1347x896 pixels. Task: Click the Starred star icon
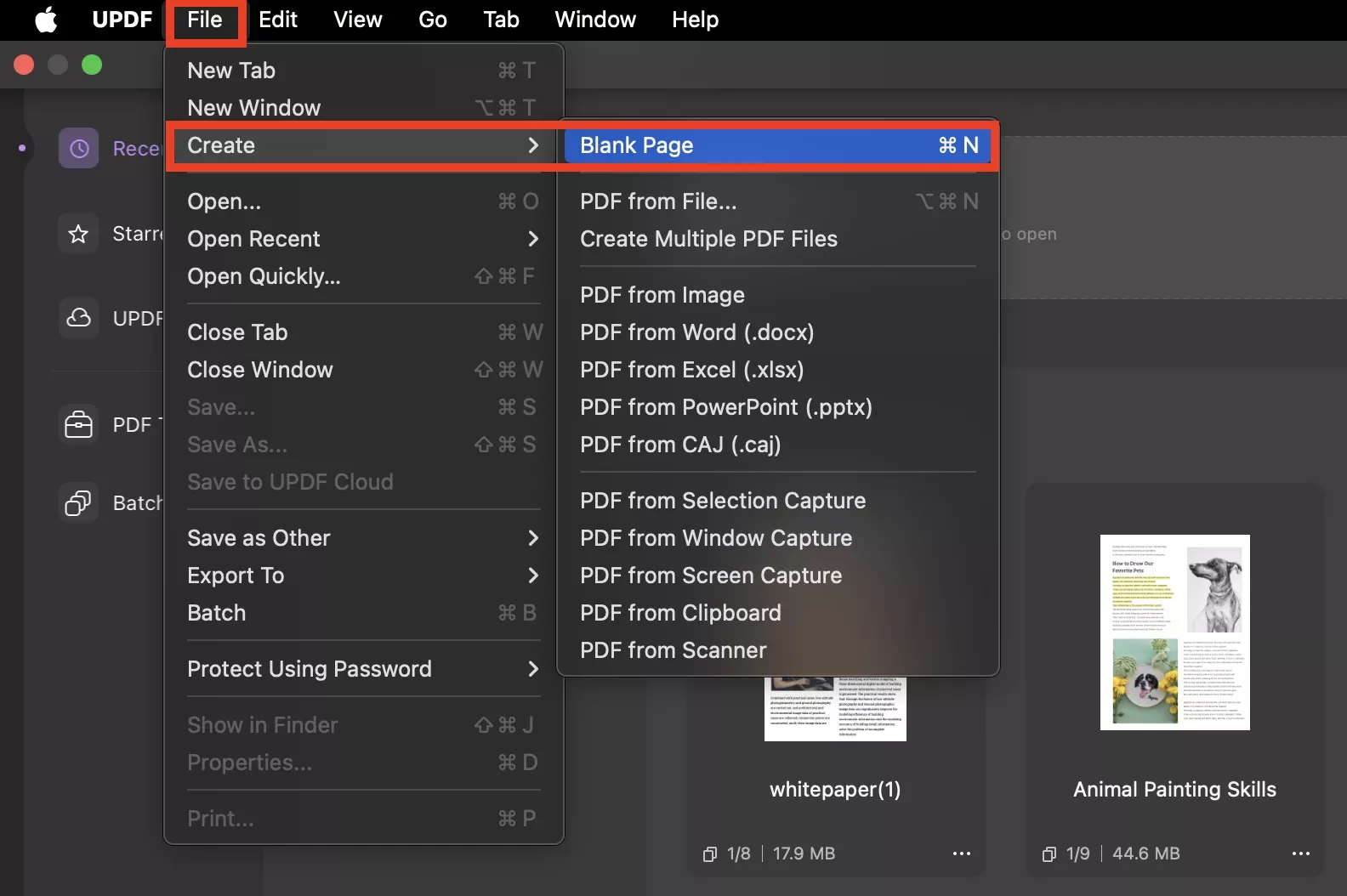78,234
